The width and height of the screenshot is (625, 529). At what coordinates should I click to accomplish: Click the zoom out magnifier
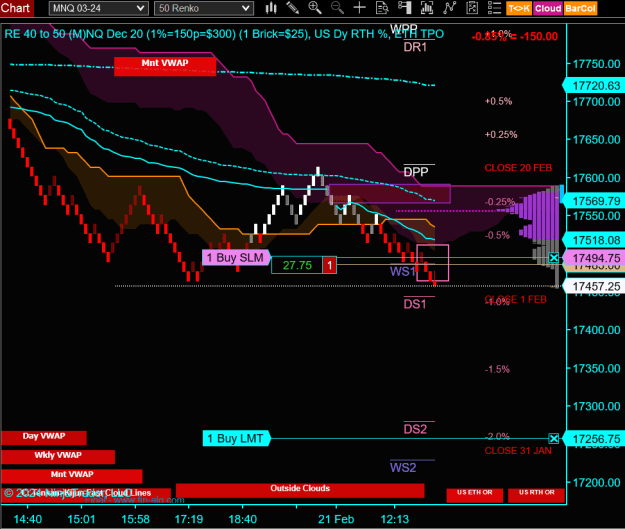[x=337, y=8]
